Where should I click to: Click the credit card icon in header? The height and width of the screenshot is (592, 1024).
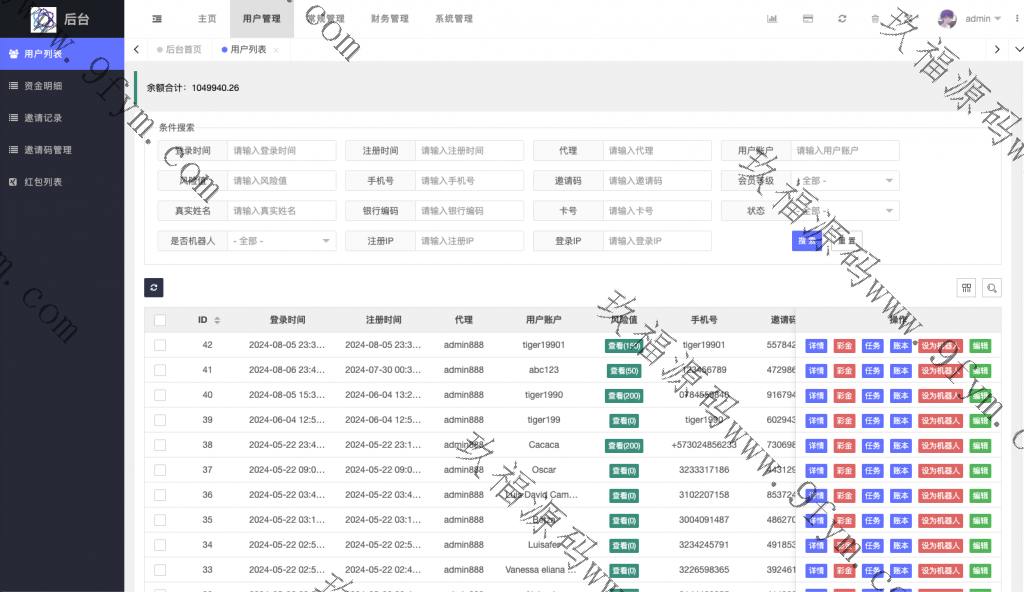pos(808,19)
